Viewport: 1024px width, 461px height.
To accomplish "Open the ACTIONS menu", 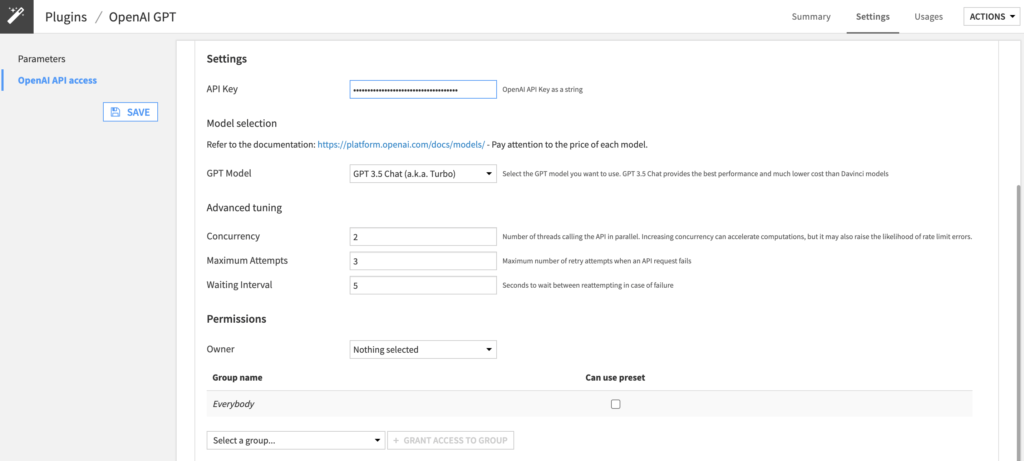I will [x=991, y=17].
